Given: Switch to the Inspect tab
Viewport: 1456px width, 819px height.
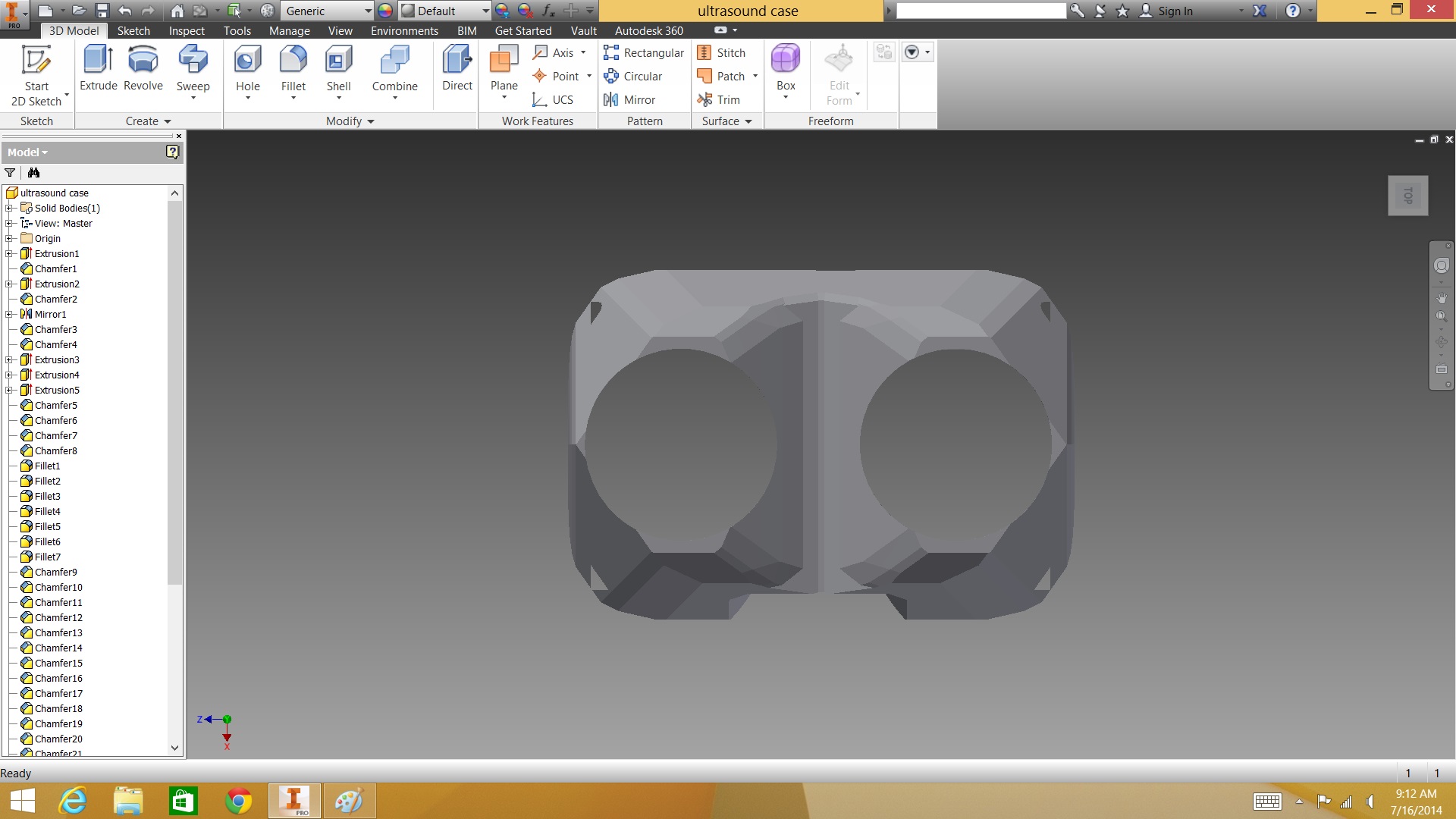Looking at the screenshot, I should 187,30.
